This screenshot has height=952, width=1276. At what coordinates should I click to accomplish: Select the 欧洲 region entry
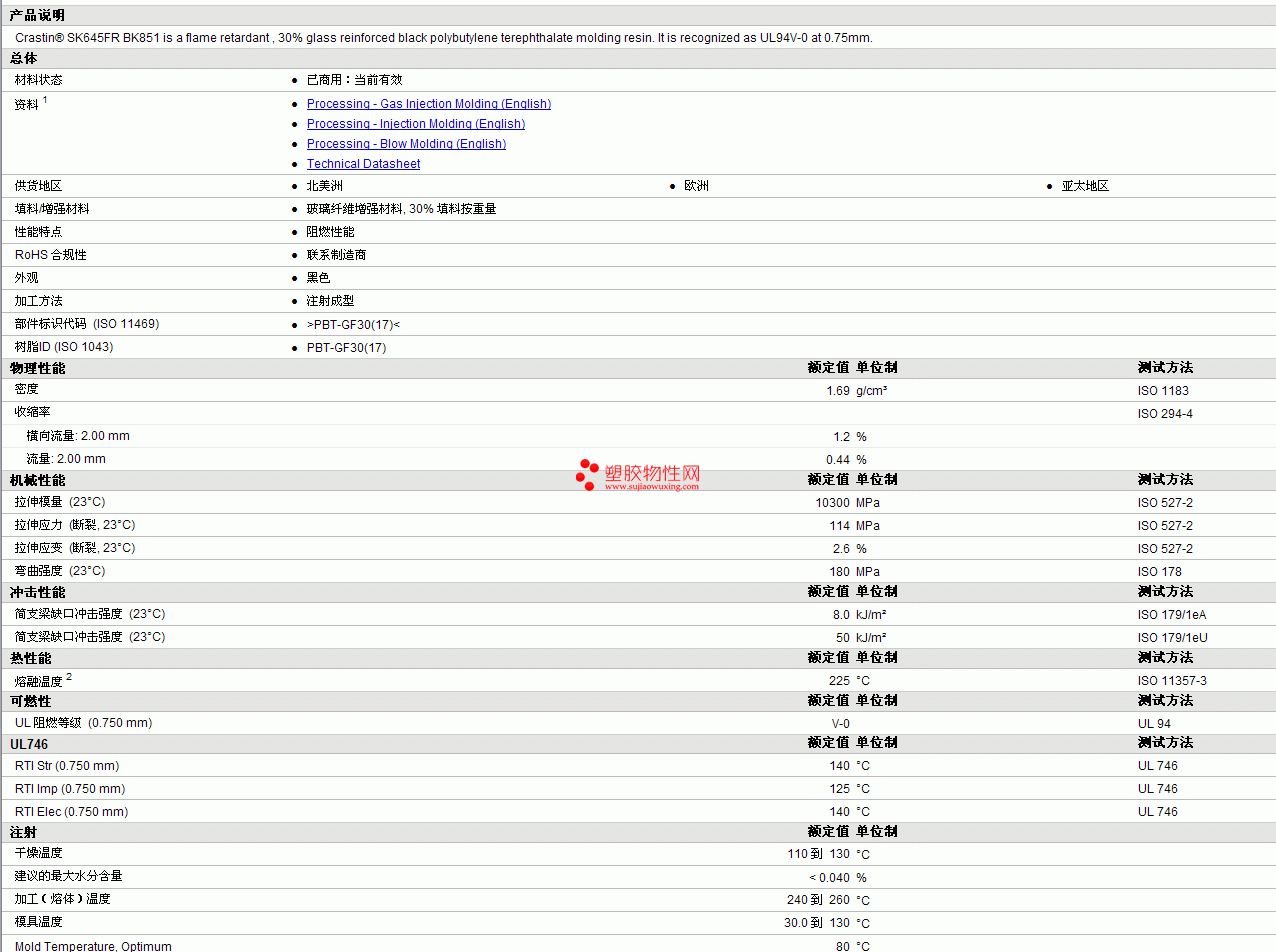pyautogui.click(x=696, y=186)
